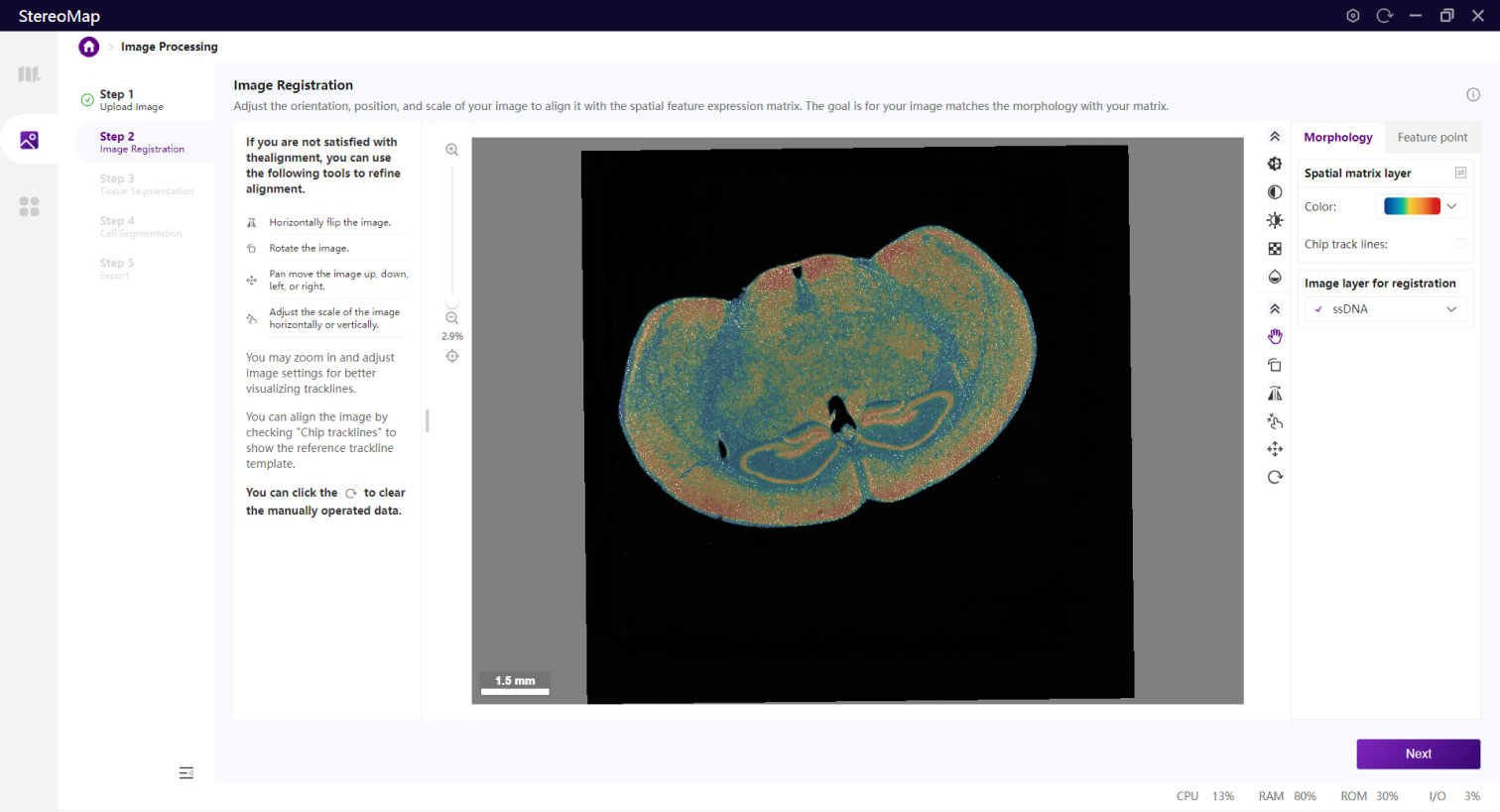Toggle the Spatial matrix layer switch icon

[x=1460, y=174]
